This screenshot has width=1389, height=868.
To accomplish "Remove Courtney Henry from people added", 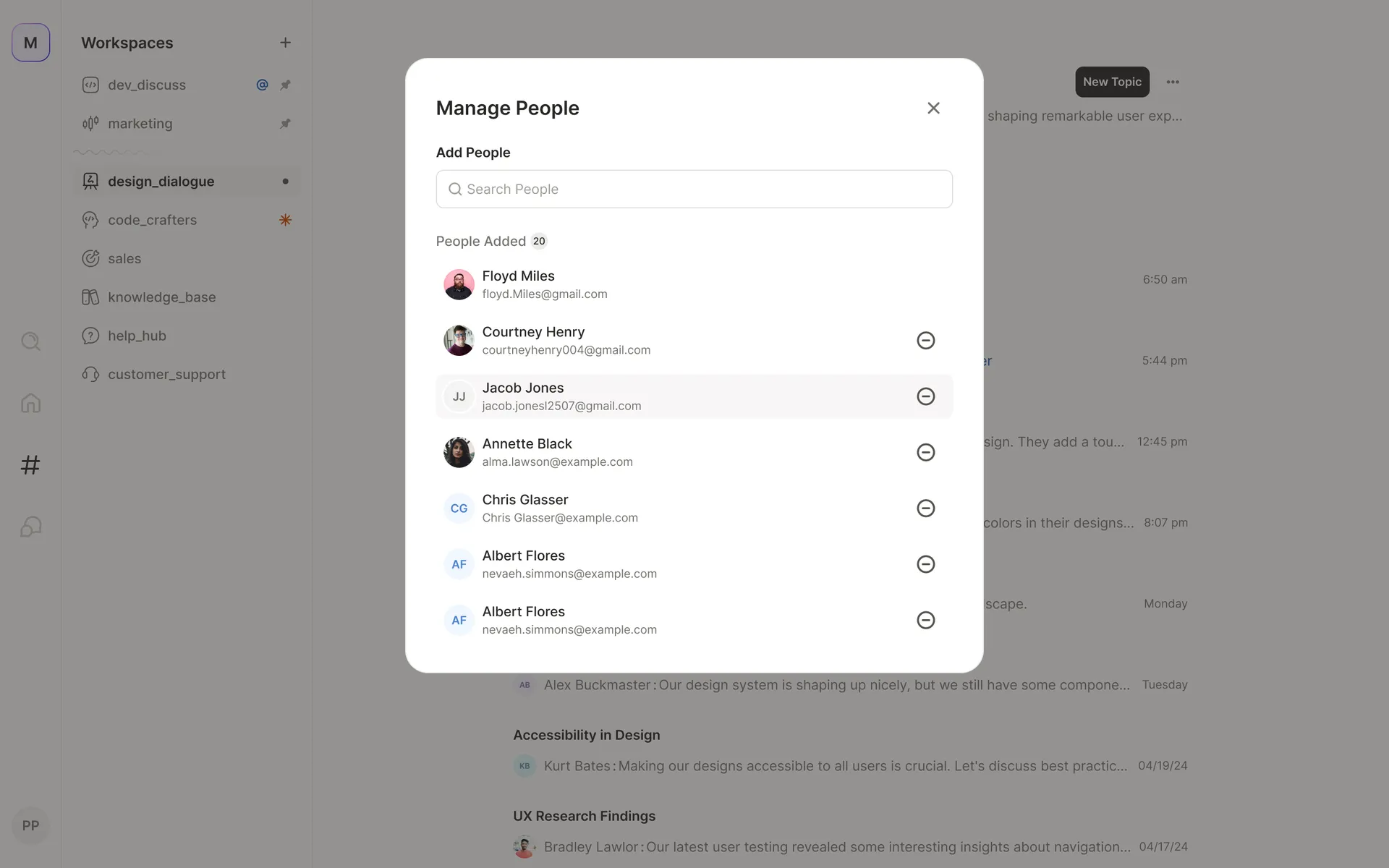I will pos(925,340).
